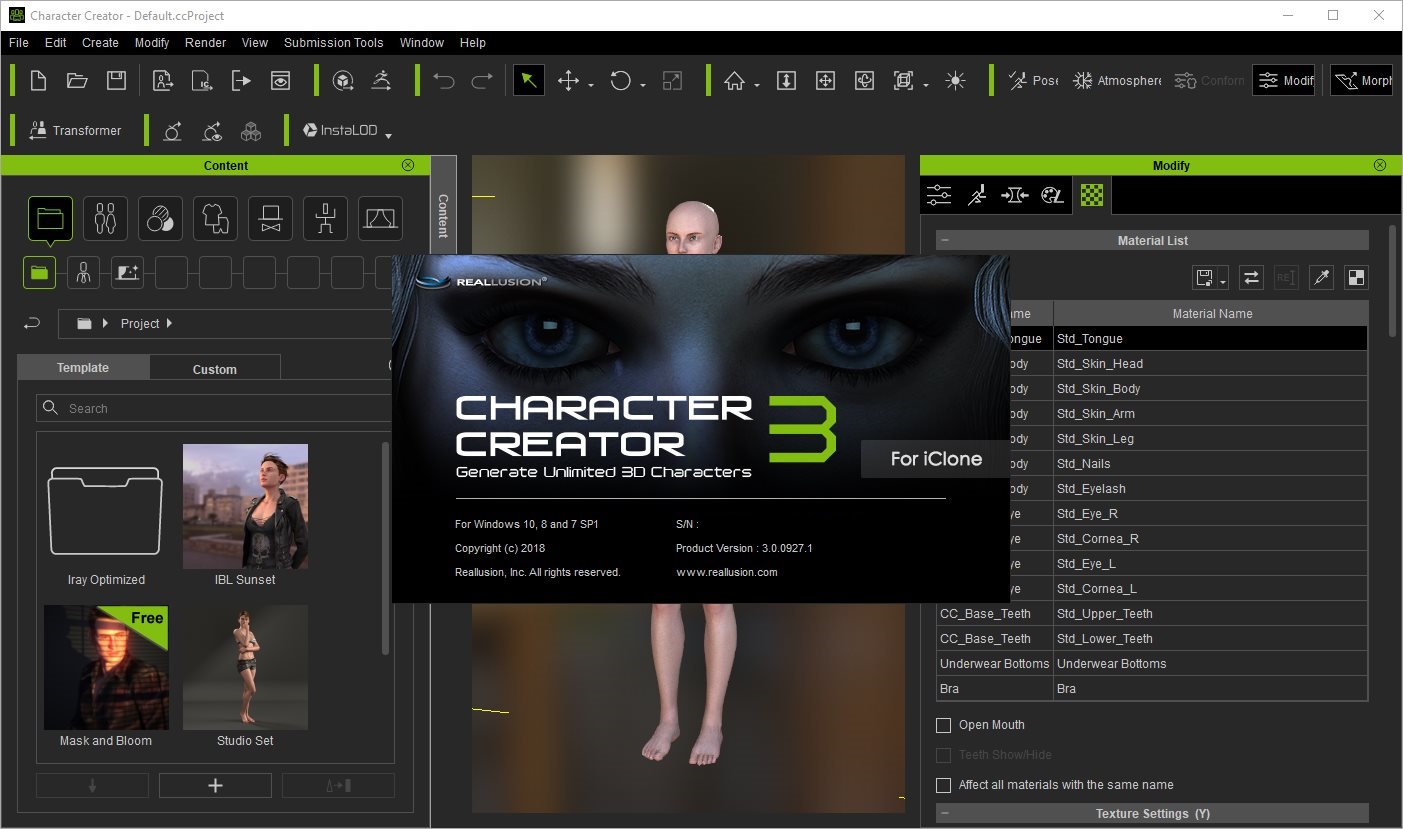Click the Undo arrow
The width and height of the screenshot is (1403, 829).
click(x=444, y=81)
